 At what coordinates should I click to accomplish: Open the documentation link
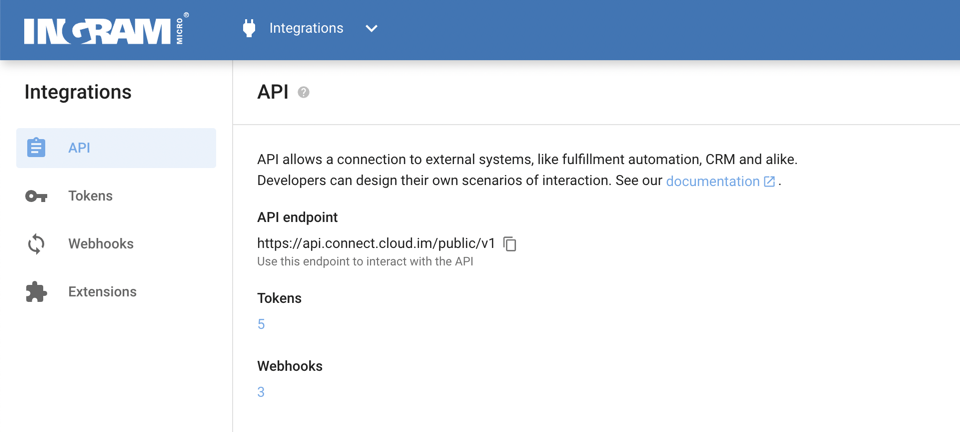coord(713,181)
